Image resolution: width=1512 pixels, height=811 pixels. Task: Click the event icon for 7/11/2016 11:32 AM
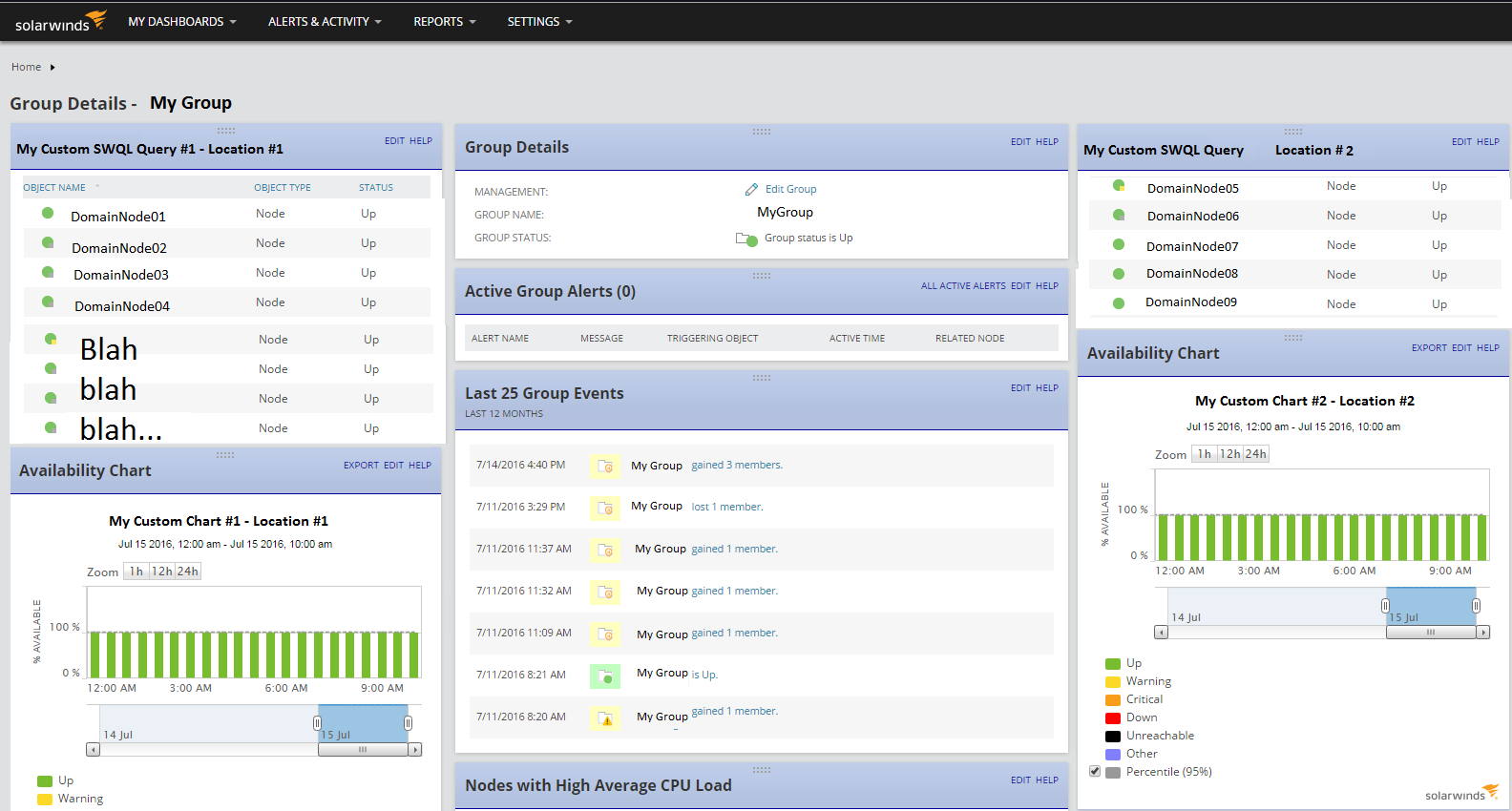[605, 592]
